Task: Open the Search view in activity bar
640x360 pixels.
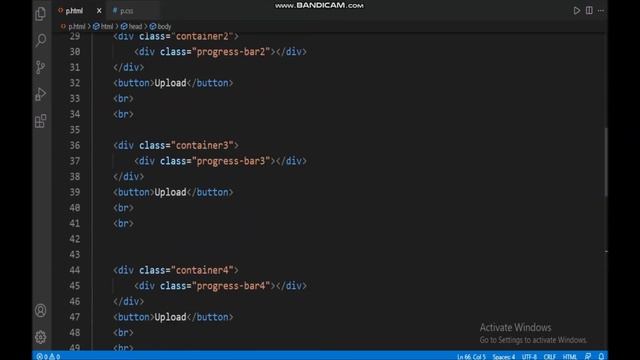Action: 40,40
